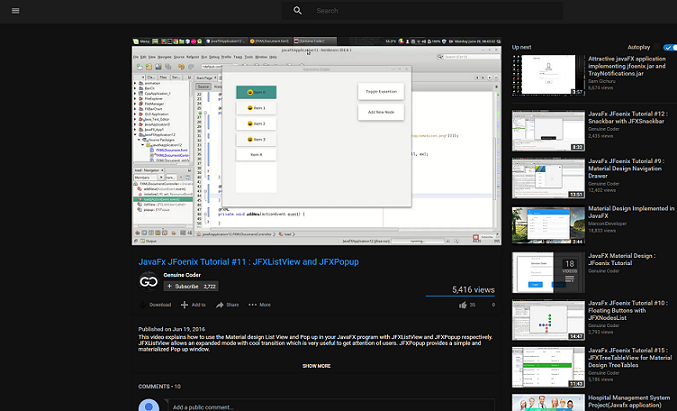Open Genuine Coder under Material Design Navigation Drawer title
The height and width of the screenshot is (411, 677).
604,183
